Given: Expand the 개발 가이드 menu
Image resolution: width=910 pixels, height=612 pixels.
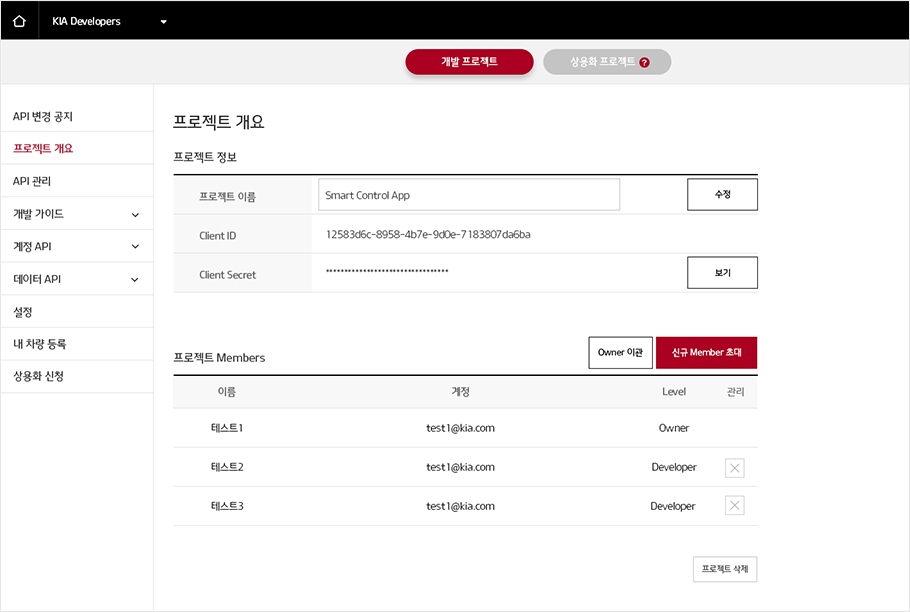Looking at the screenshot, I should coord(135,214).
